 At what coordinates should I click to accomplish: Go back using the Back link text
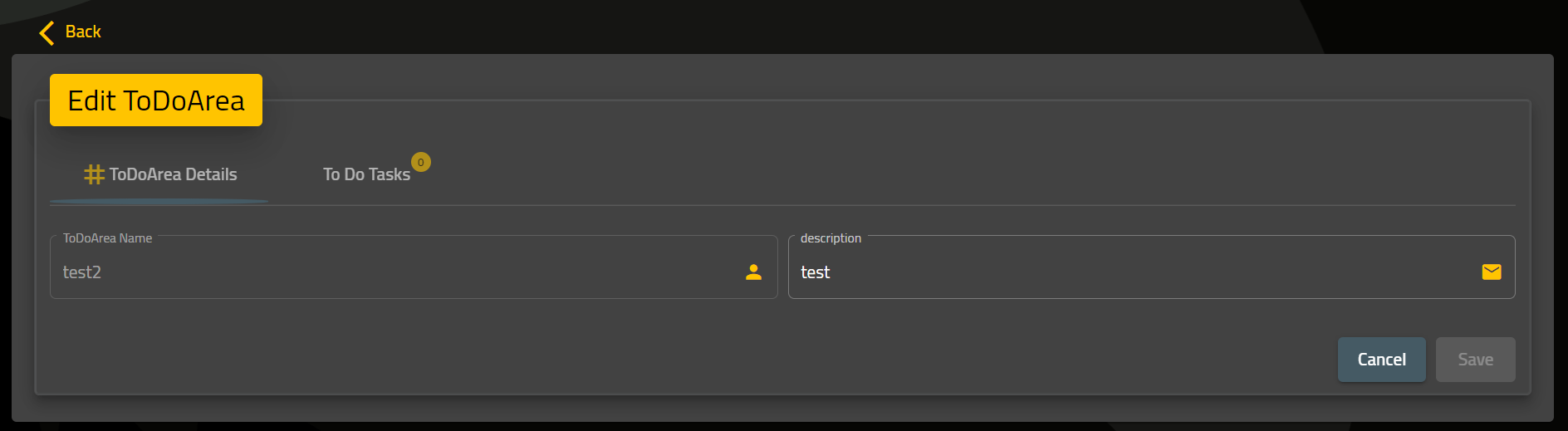[83, 32]
